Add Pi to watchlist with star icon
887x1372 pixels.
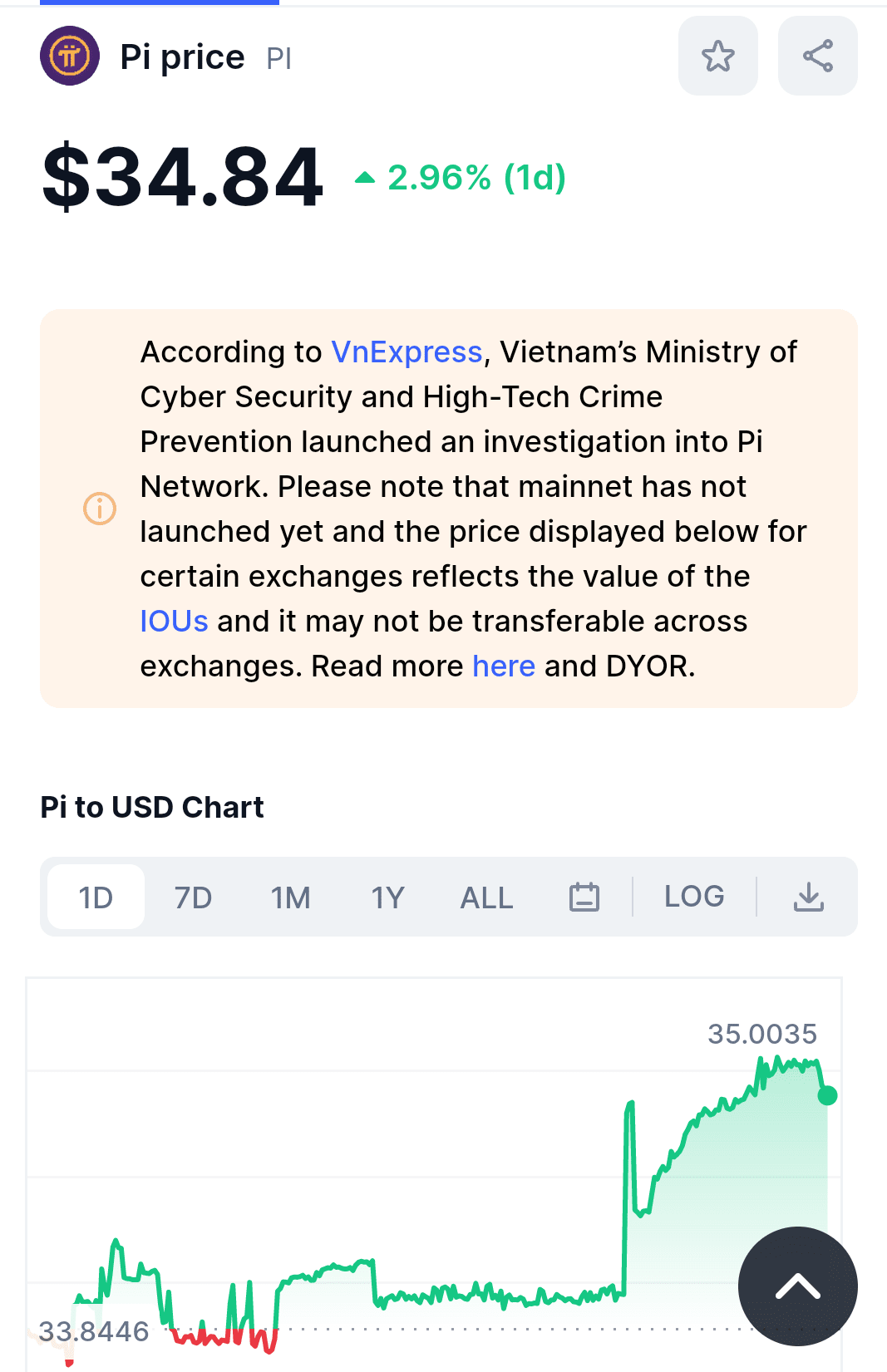tap(717, 56)
